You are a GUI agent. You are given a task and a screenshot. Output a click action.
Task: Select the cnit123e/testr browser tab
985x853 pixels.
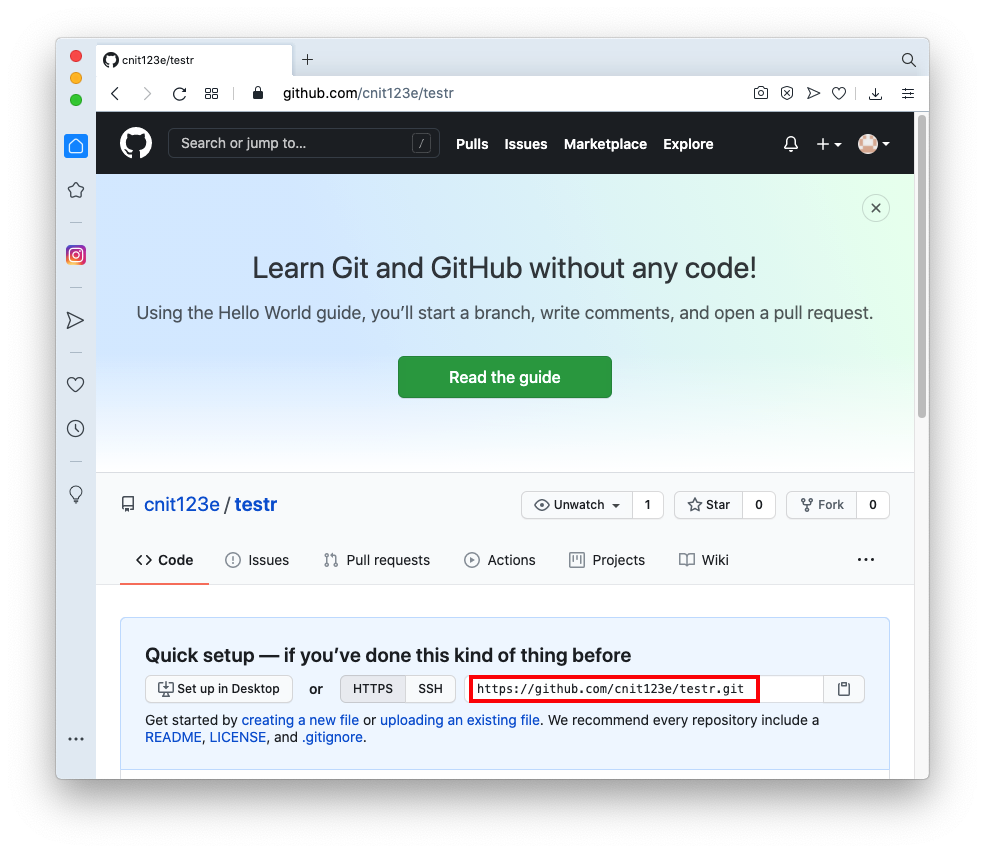(193, 60)
